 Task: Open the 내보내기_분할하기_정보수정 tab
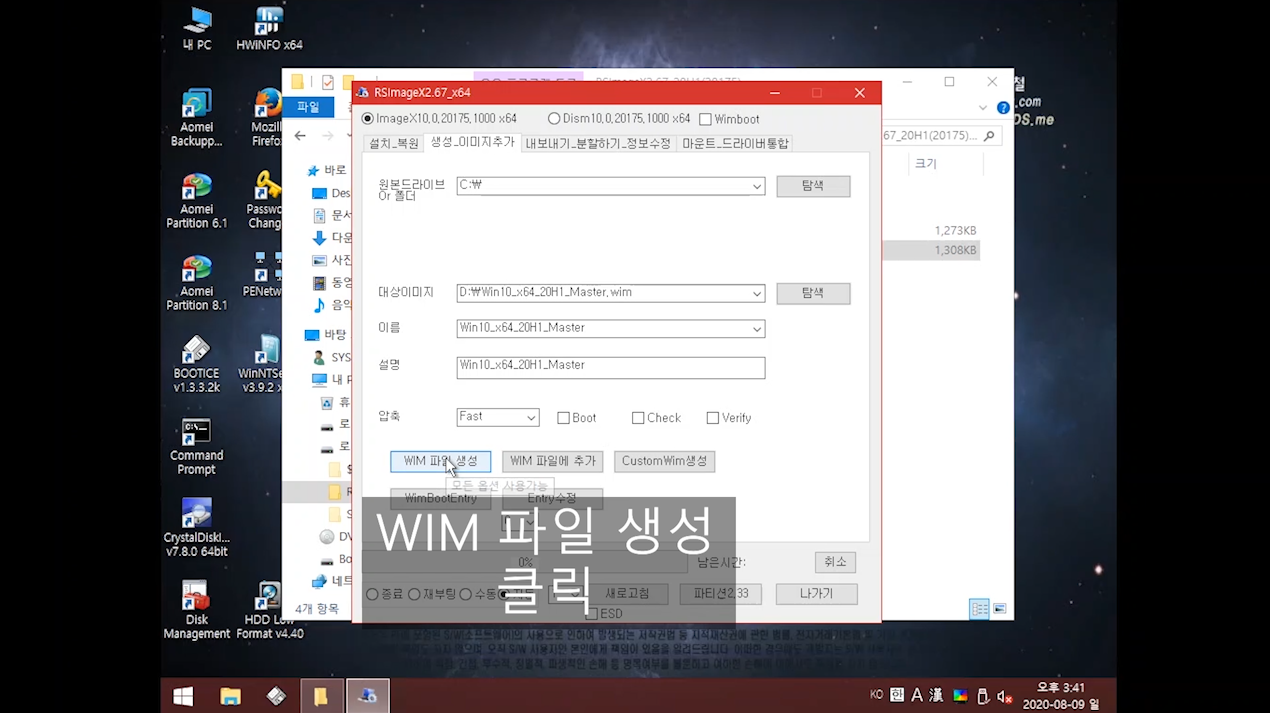click(x=598, y=144)
